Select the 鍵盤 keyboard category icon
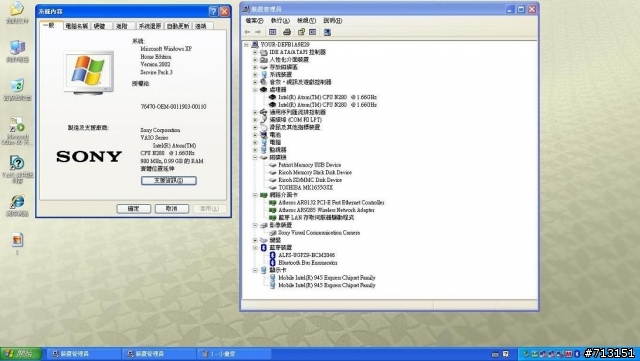 coord(264,240)
